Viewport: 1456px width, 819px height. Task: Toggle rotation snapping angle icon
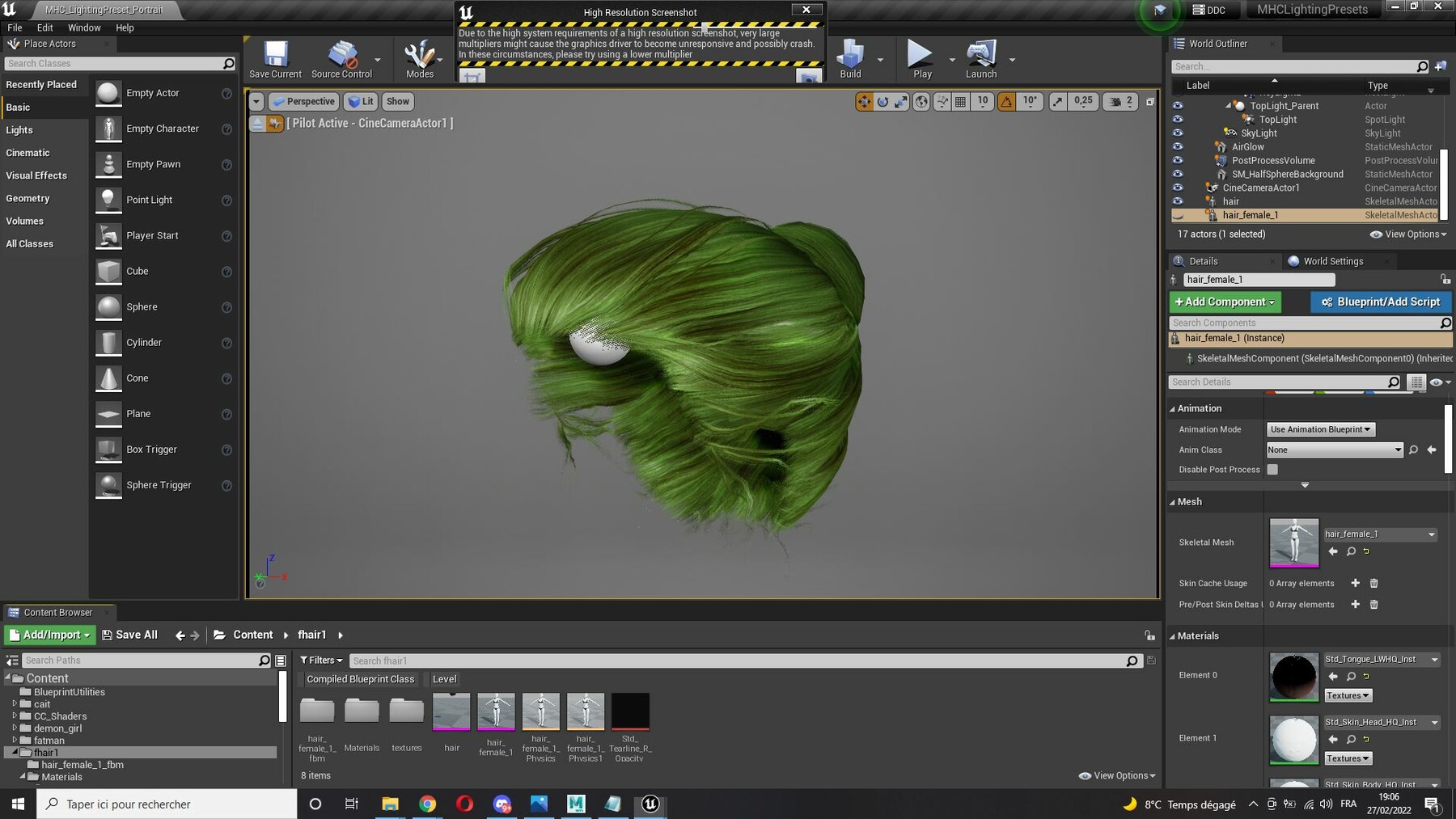(1006, 101)
